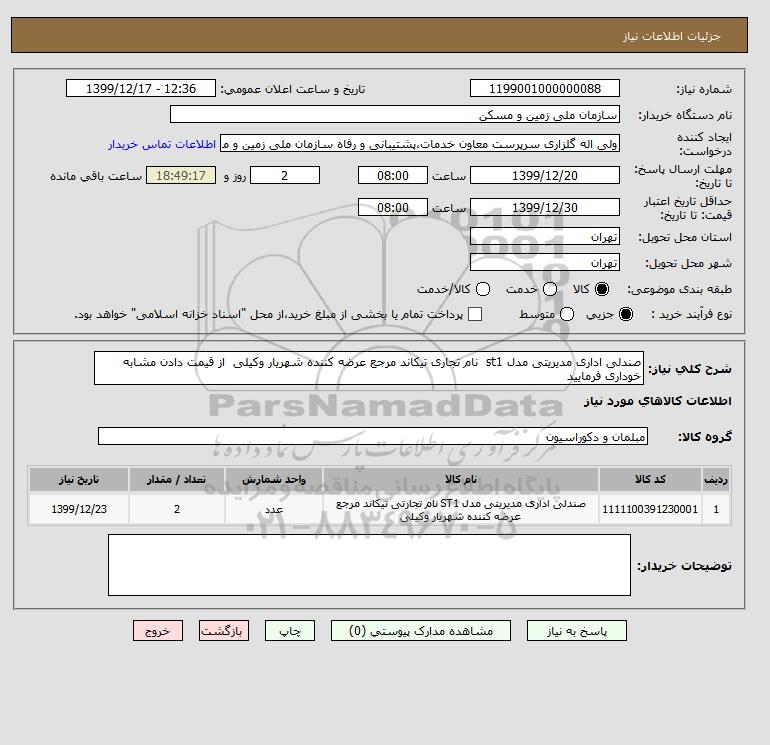Image resolution: width=770 pixels, height=745 pixels.
Task: Click the ایجاد کننده درخواست field
Action: [420, 144]
